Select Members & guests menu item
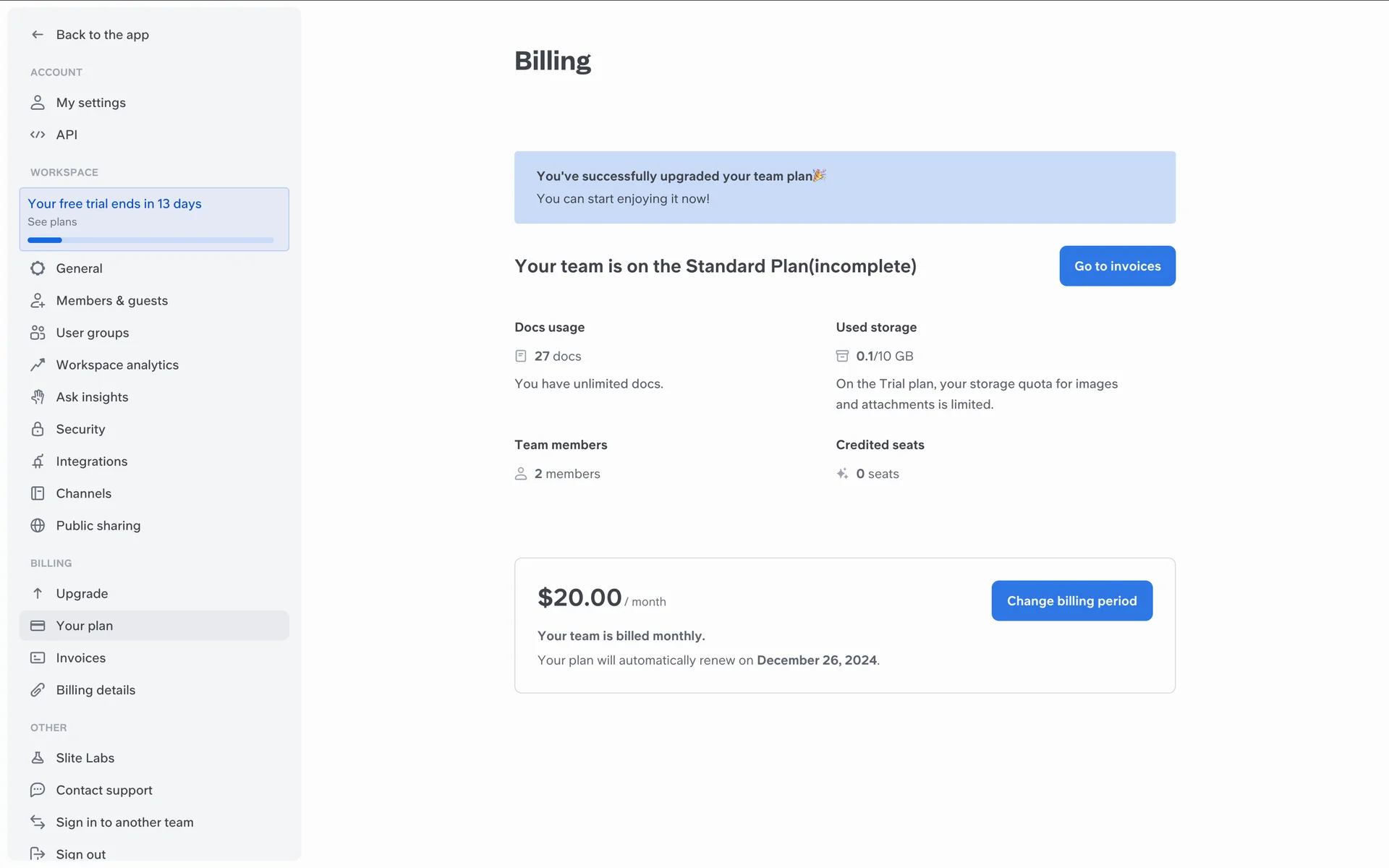Image resolution: width=1389 pixels, height=868 pixels. click(x=112, y=301)
